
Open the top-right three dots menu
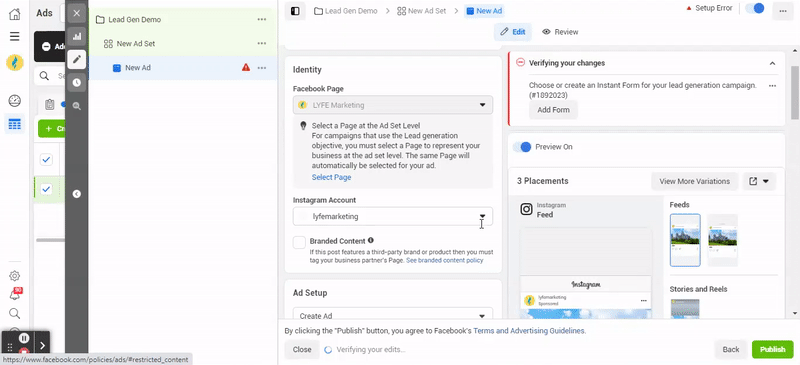coord(783,11)
